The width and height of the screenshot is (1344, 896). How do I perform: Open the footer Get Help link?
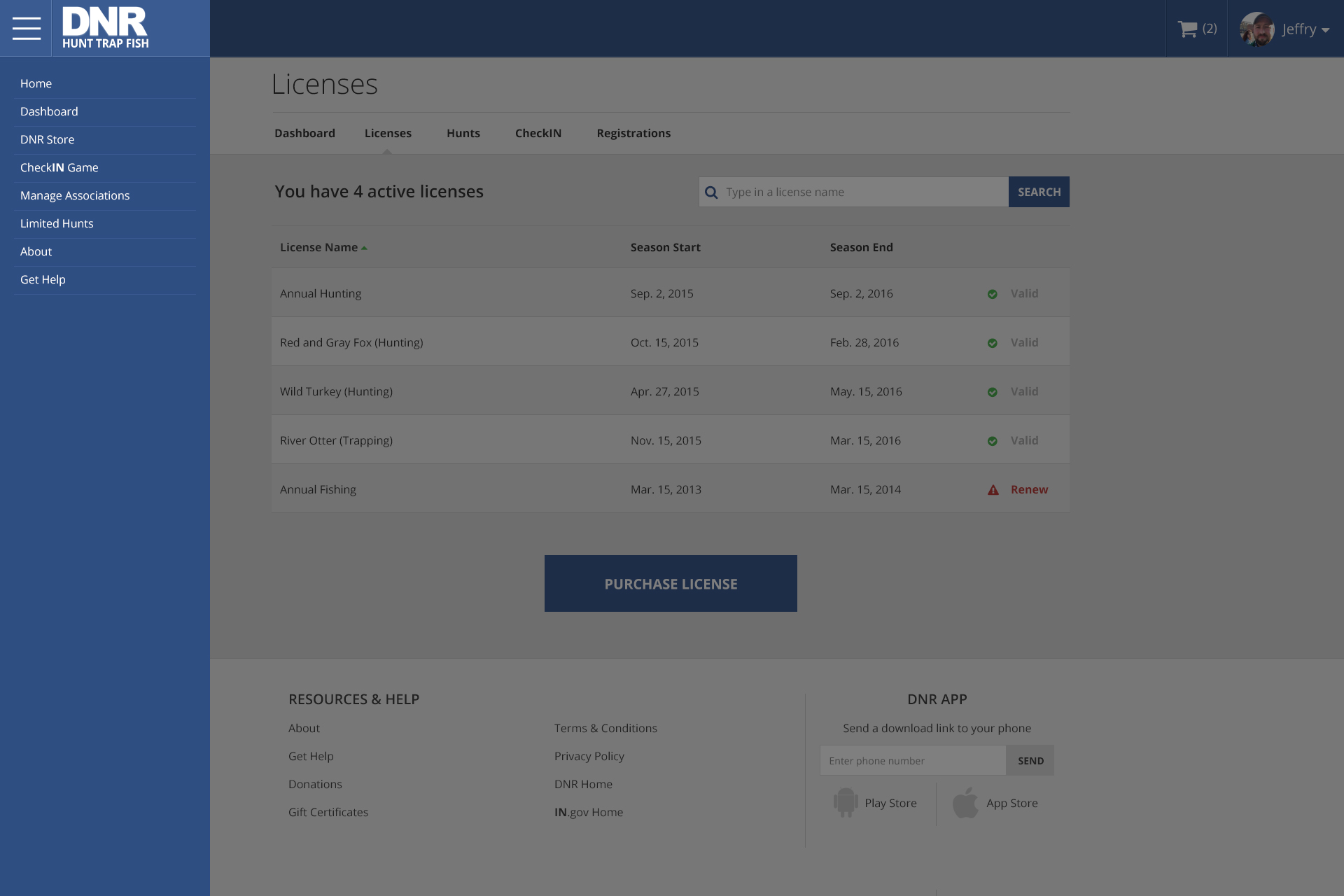tap(311, 756)
